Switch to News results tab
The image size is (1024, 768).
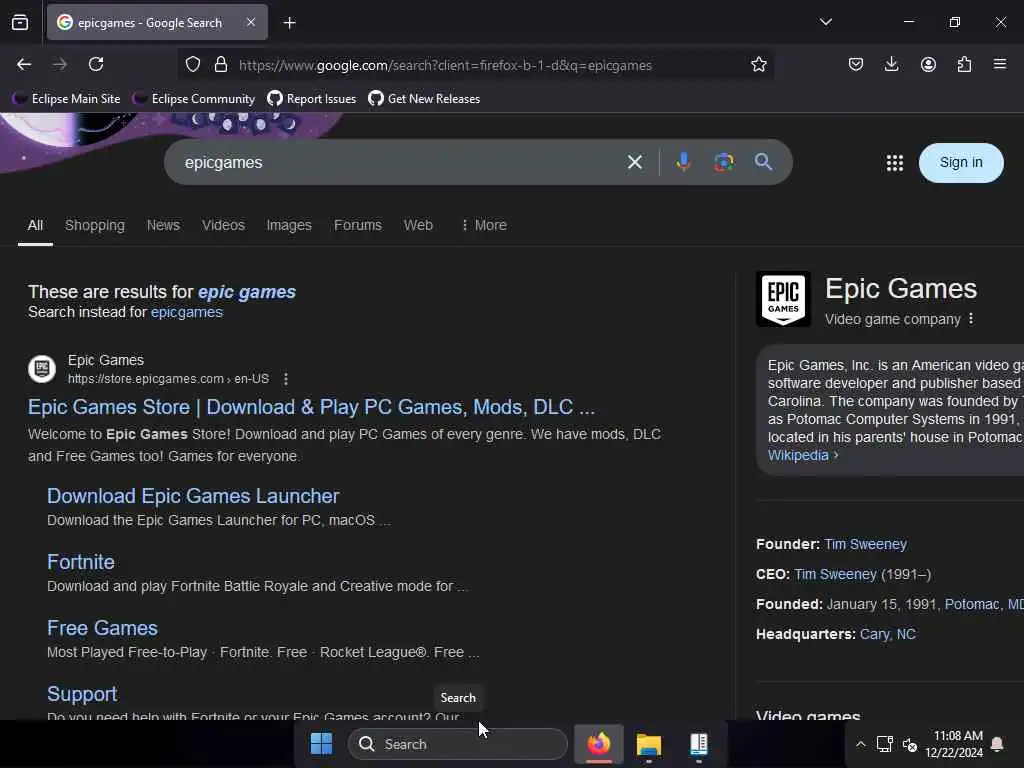point(163,225)
